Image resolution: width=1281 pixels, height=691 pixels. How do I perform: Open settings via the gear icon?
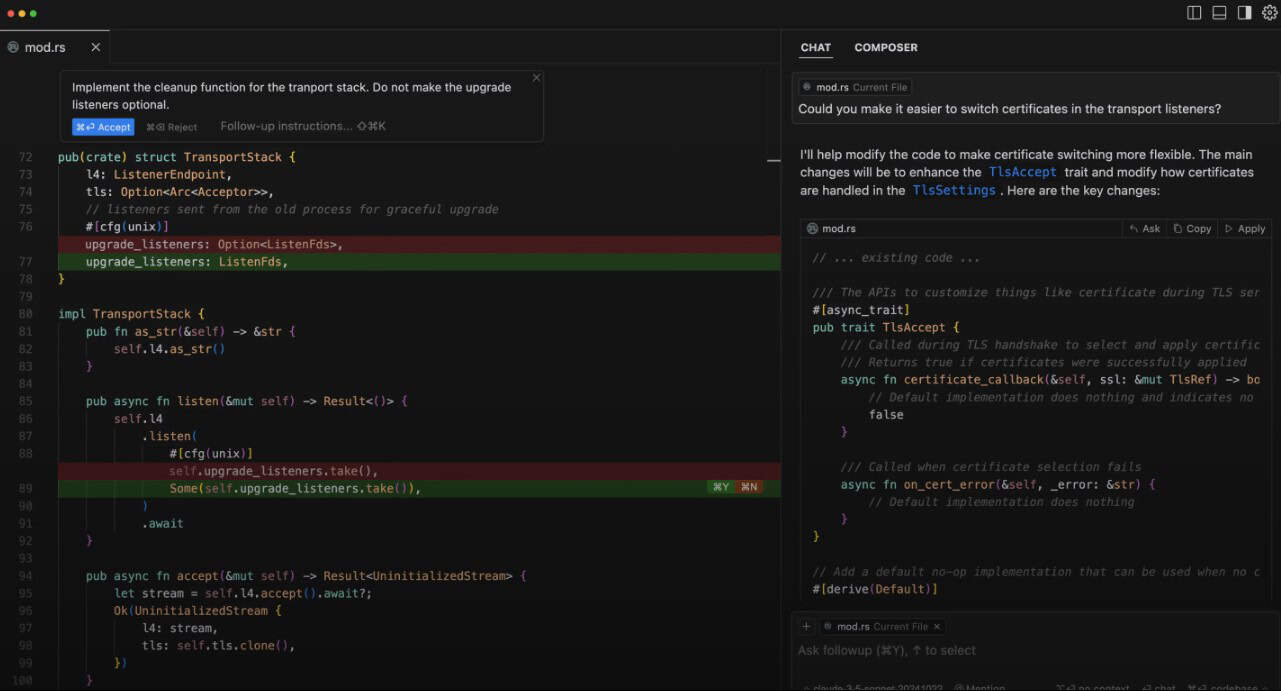coord(1269,13)
